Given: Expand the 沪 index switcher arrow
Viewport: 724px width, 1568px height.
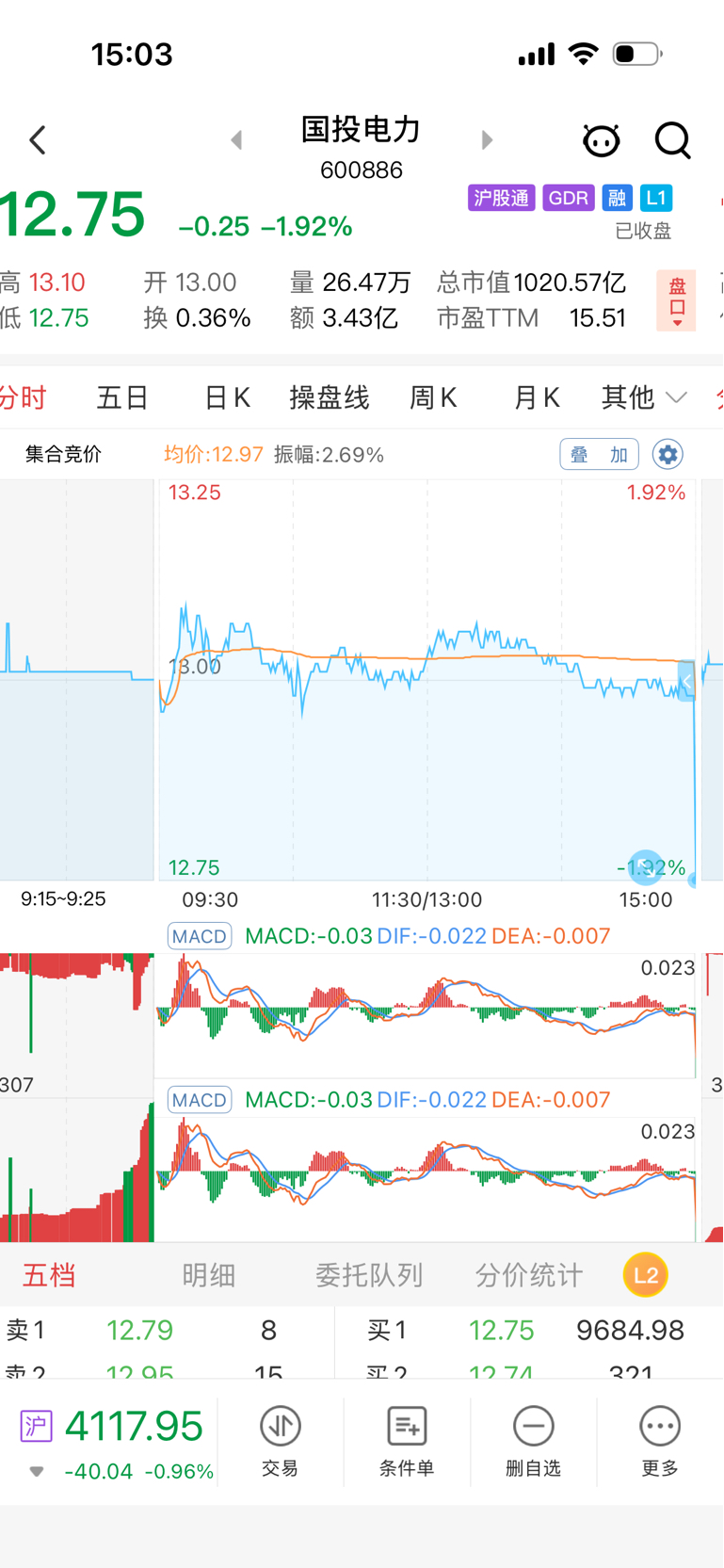Looking at the screenshot, I should 36,1471.
